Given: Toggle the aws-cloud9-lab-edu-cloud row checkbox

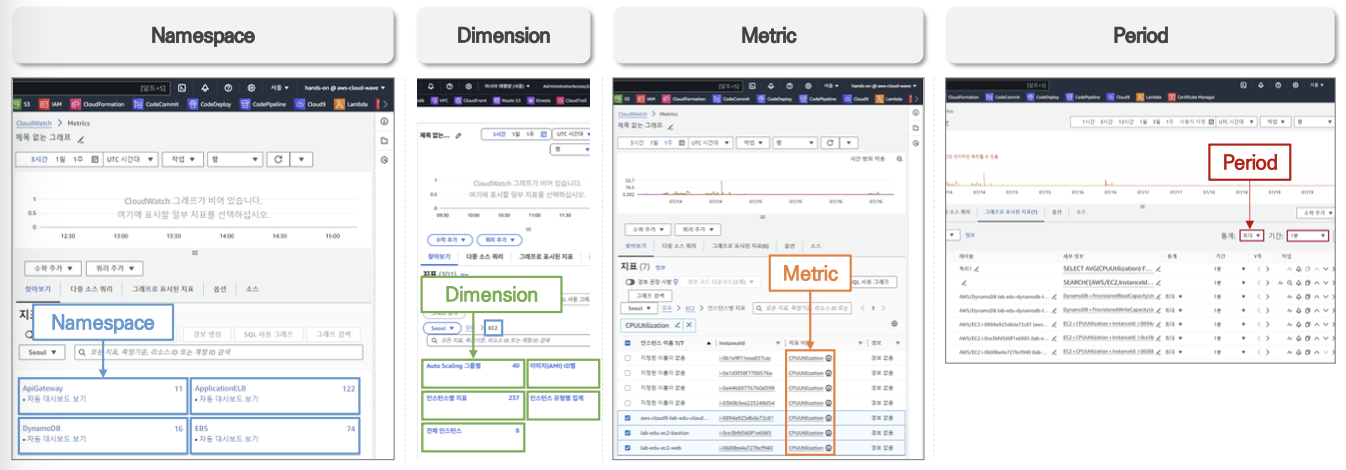Looking at the screenshot, I should tap(627, 417).
